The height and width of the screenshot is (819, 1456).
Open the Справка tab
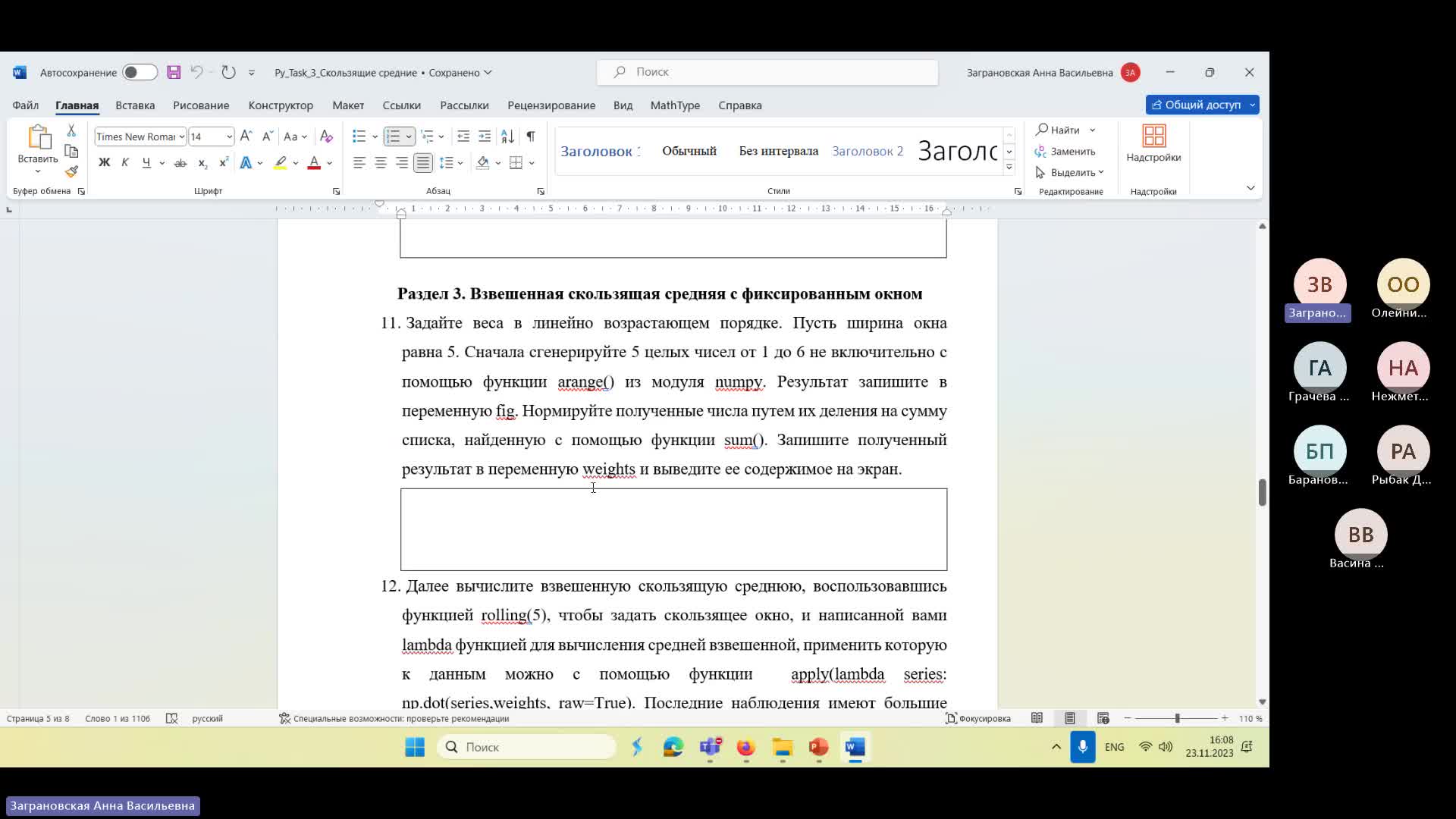[x=740, y=105]
